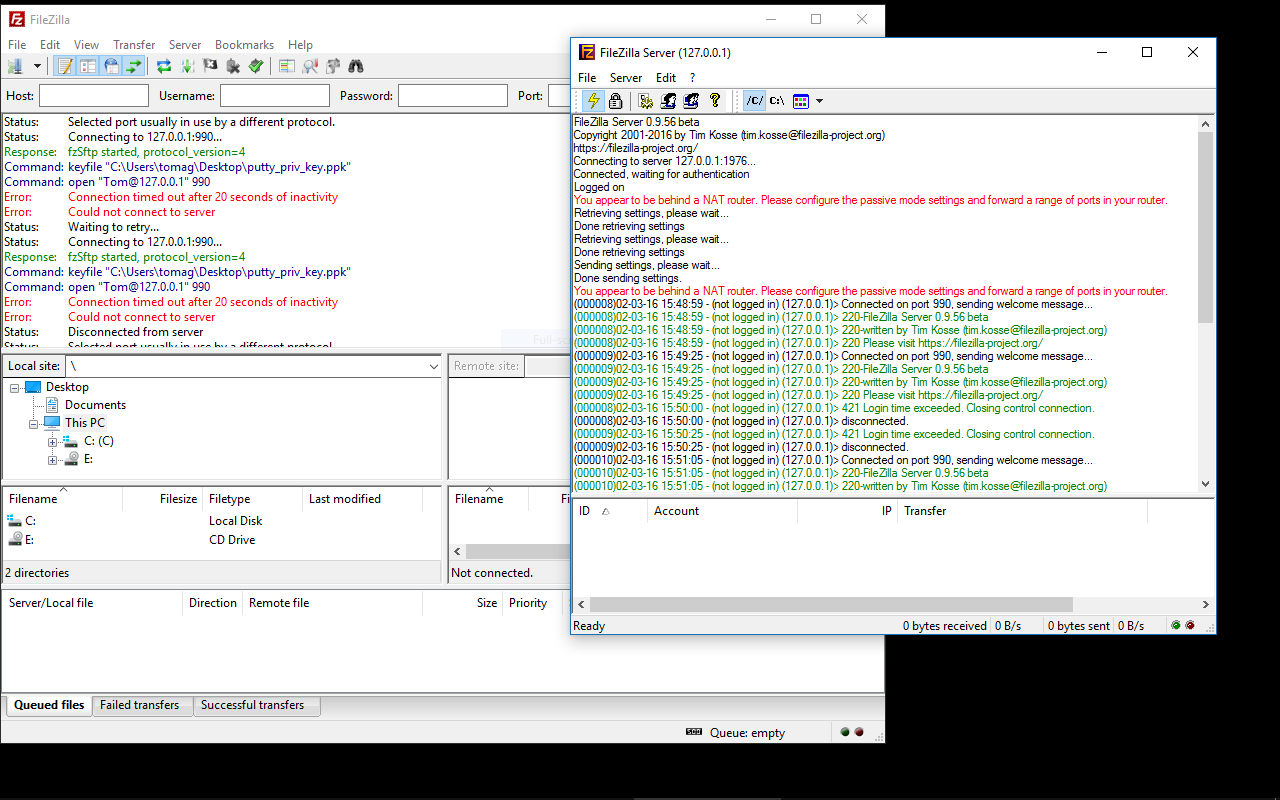Click the FileZilla Server log scroll-down arrow

1205,484
